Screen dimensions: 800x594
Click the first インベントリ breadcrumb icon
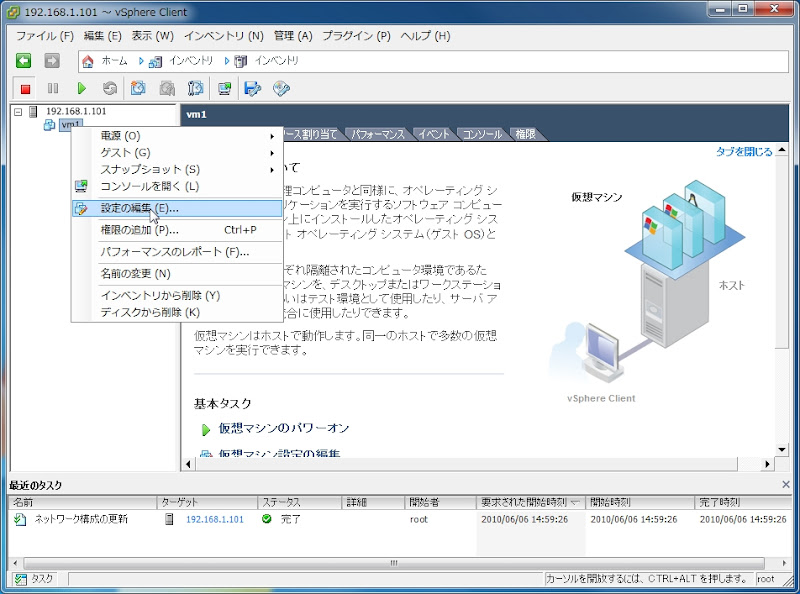(155, 61)
